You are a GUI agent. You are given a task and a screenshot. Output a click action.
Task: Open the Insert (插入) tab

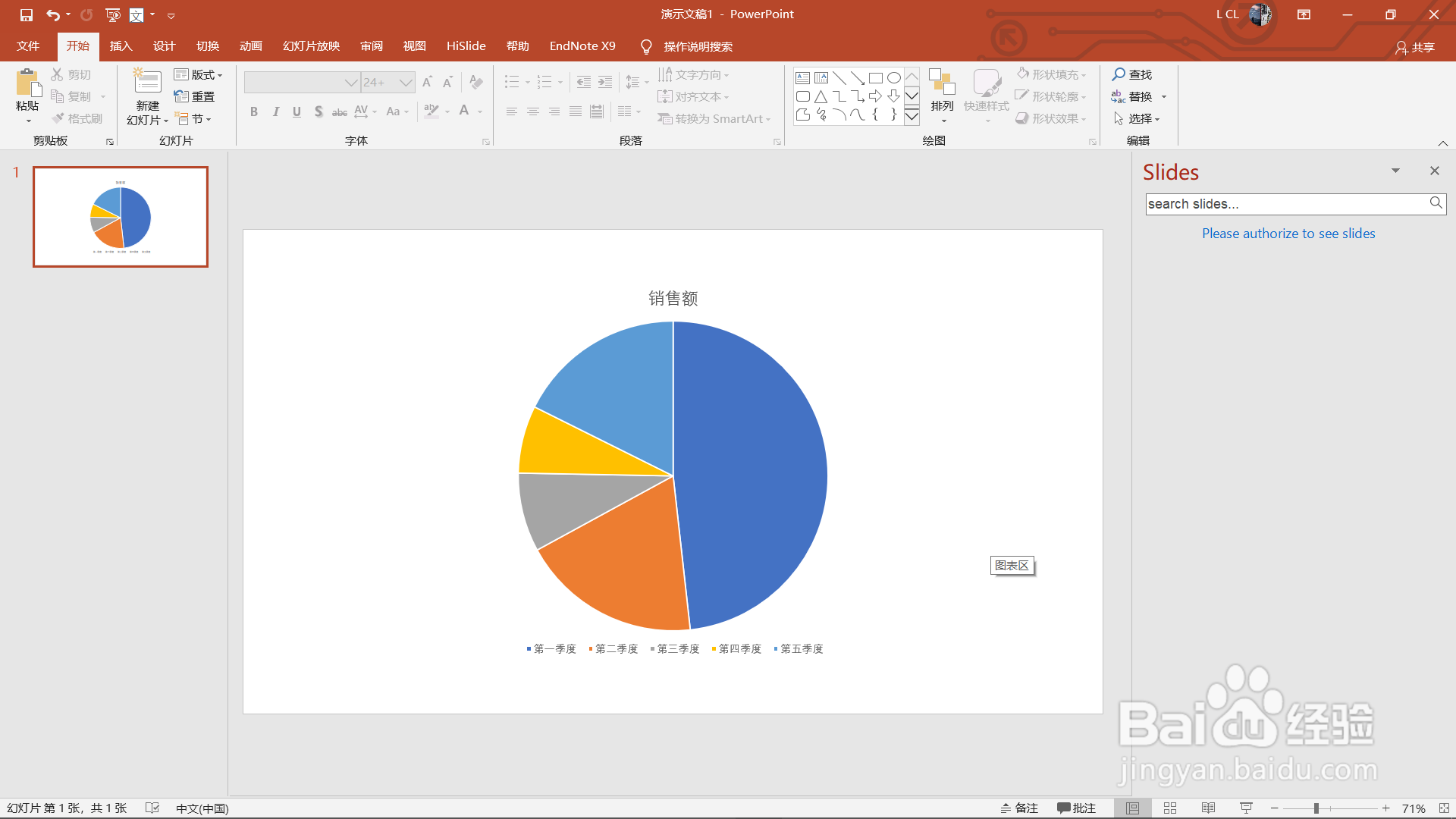point(121,46)
